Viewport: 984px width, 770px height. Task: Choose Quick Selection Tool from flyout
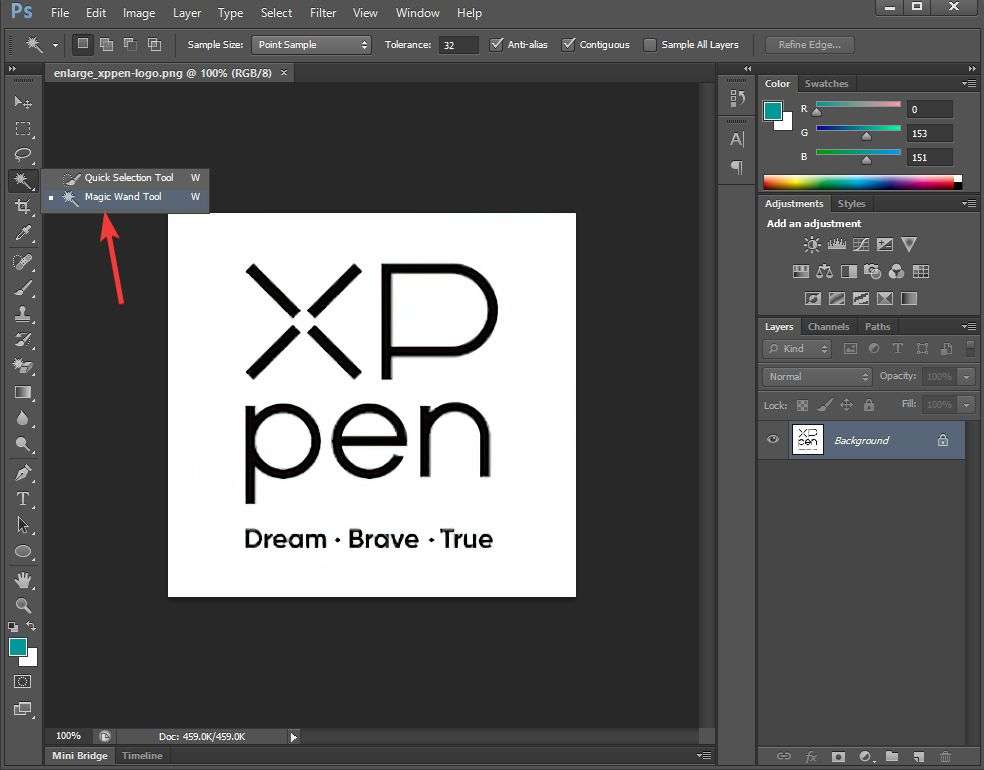(128, 178)
